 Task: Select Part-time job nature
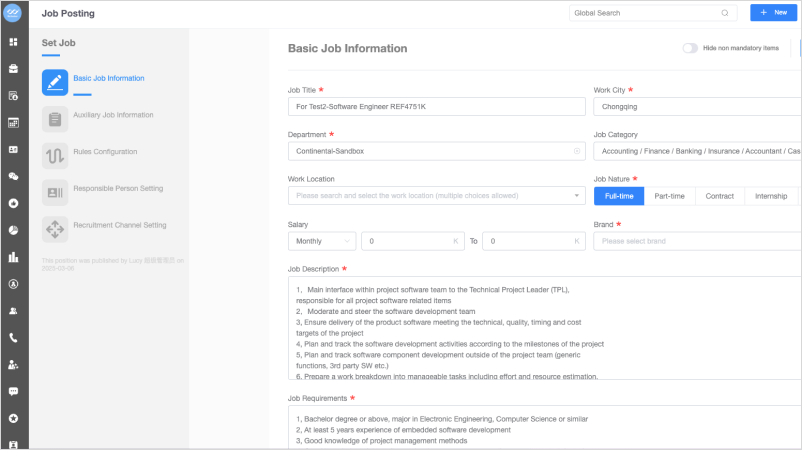[x=669, y=196]
